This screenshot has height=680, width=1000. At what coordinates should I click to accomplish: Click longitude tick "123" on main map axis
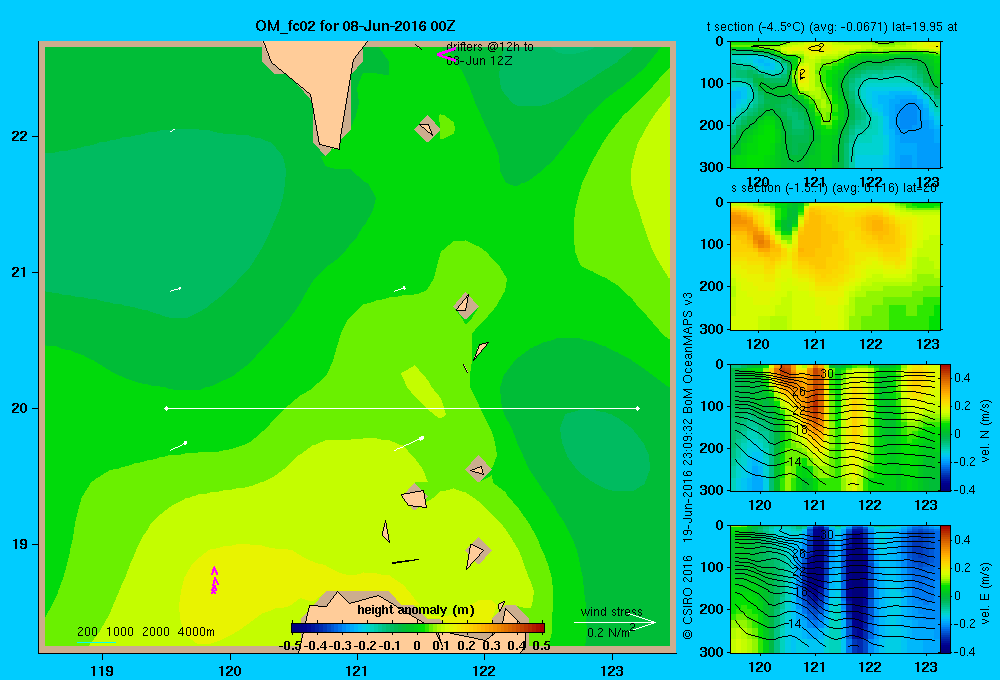click(x=612, y=670)
